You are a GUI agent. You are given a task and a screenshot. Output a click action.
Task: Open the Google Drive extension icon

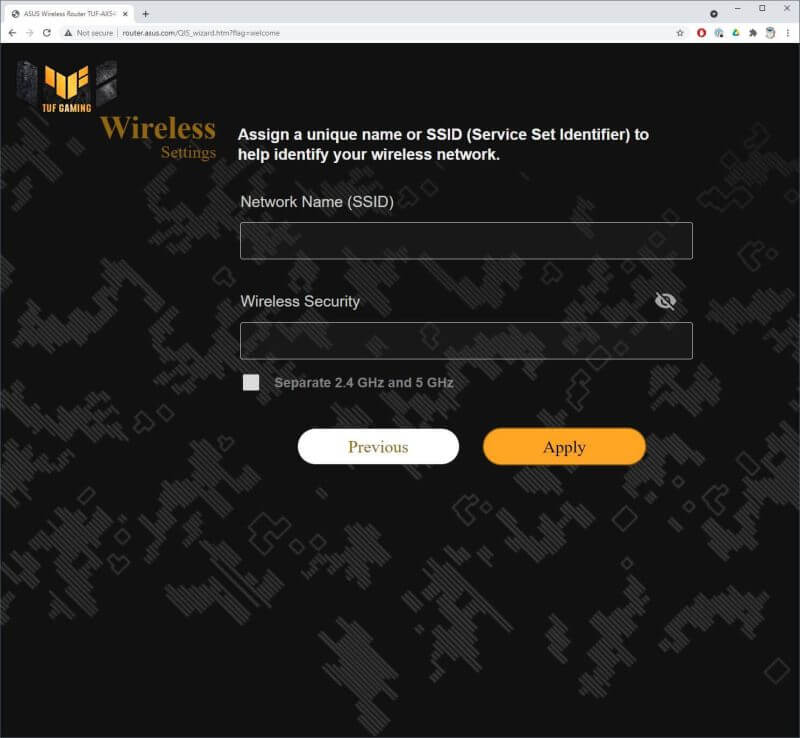tap(736, 33)
